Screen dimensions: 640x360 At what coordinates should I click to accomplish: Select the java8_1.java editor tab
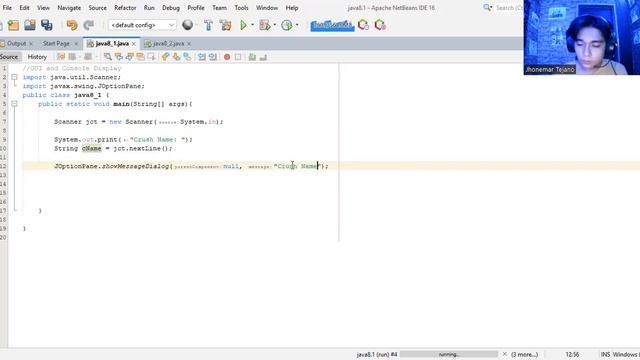[x=112, y=43]
